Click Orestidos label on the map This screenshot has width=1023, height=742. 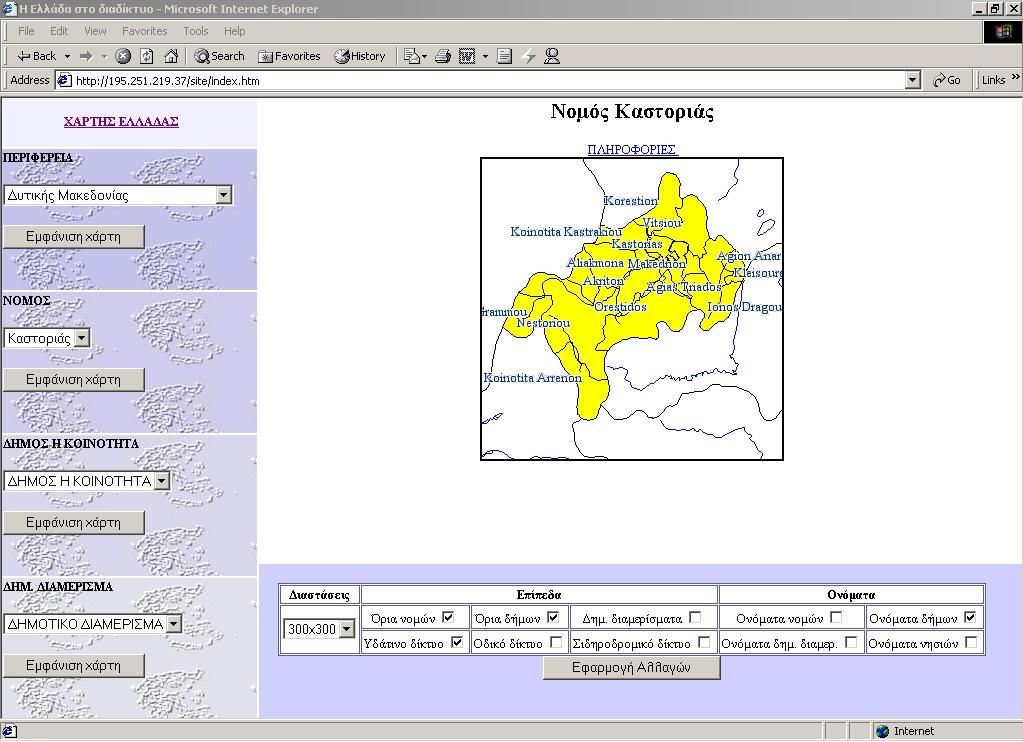click(620, 307)
